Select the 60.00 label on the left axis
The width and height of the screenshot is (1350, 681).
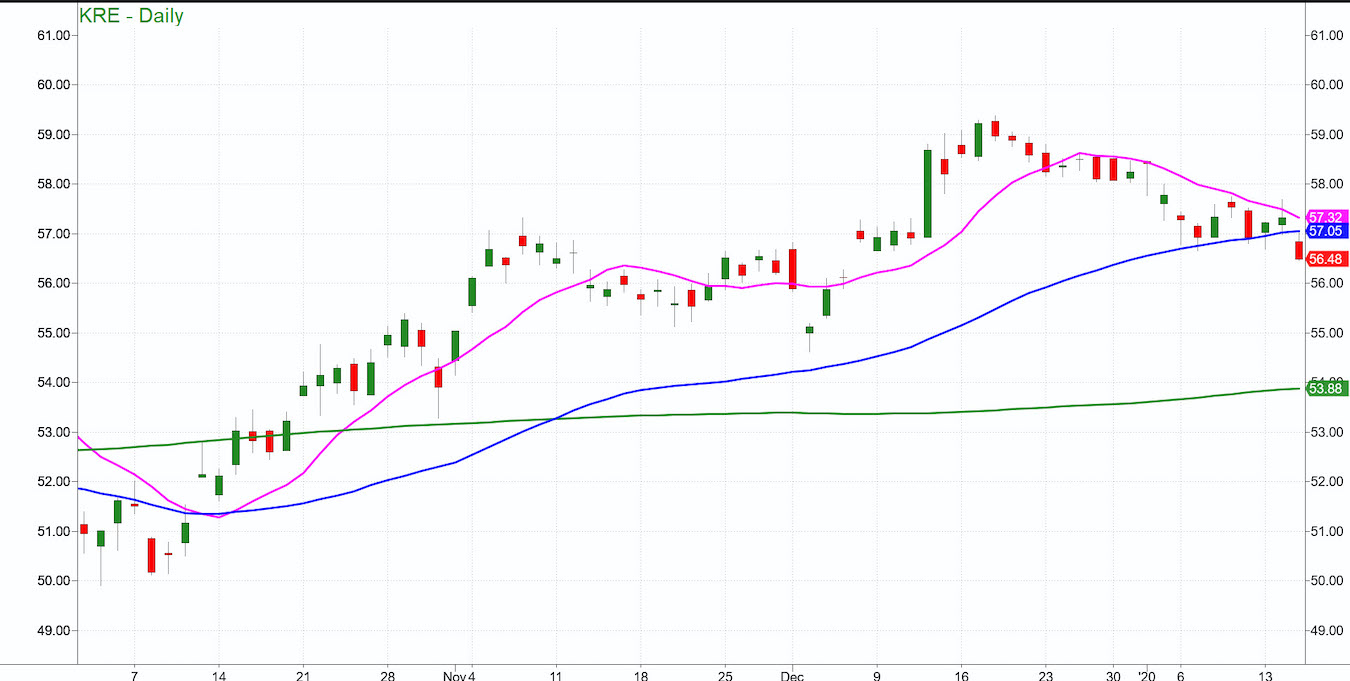pyautogui.click(x=55, y=85)
